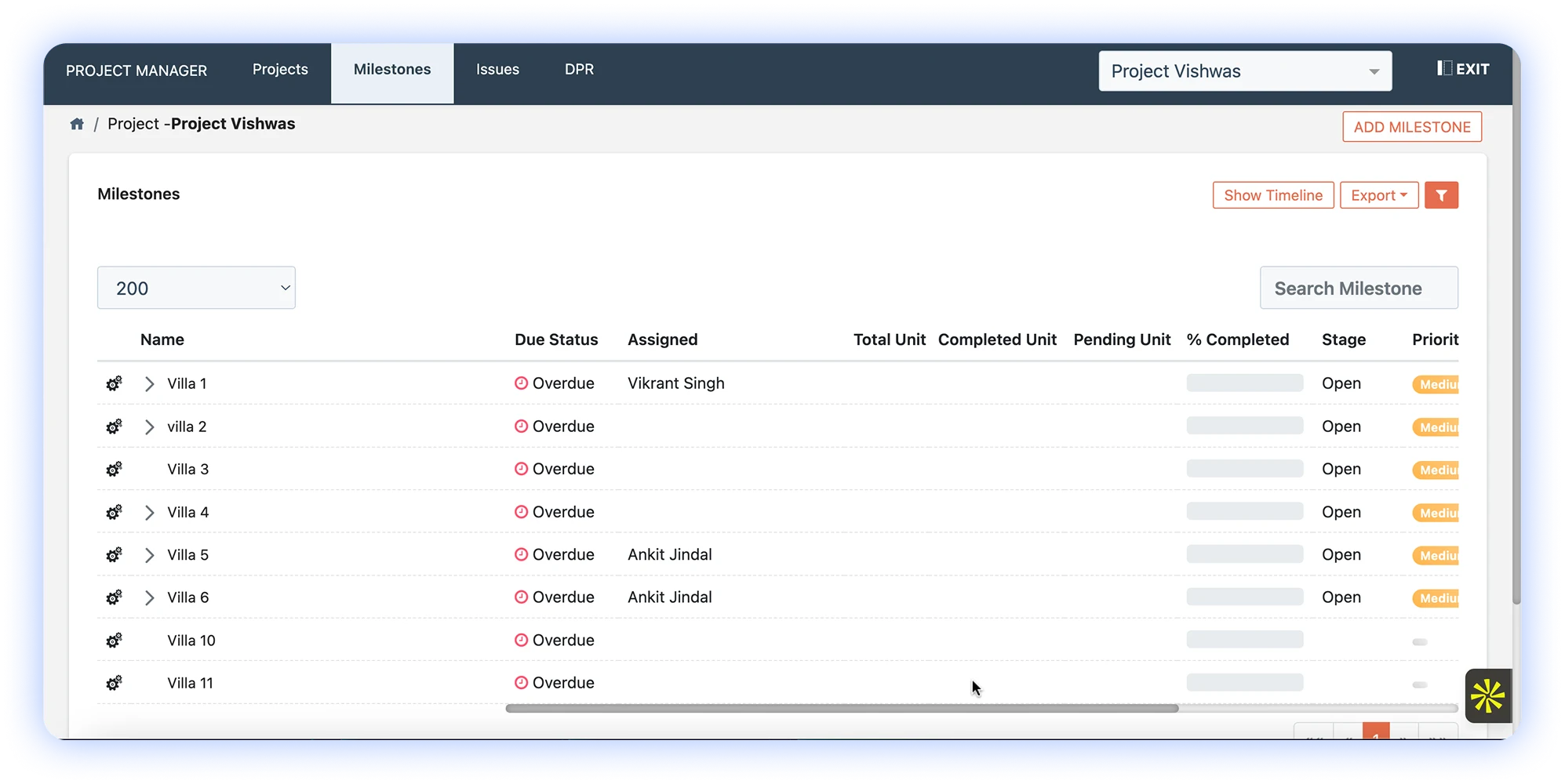
Task: Click the PROJECT MANAGER brand link
Action: point(136,71)
